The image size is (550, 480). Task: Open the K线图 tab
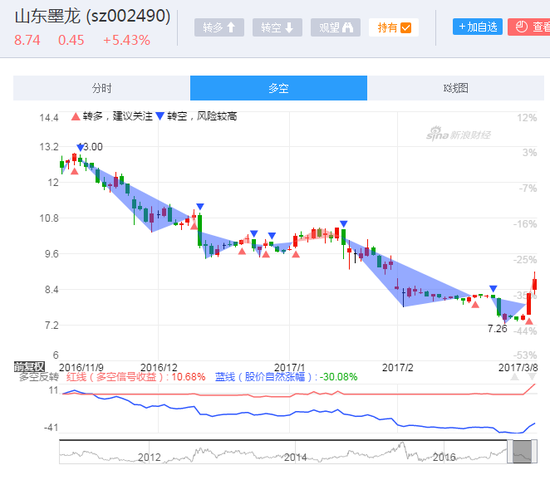pos(456,88)
